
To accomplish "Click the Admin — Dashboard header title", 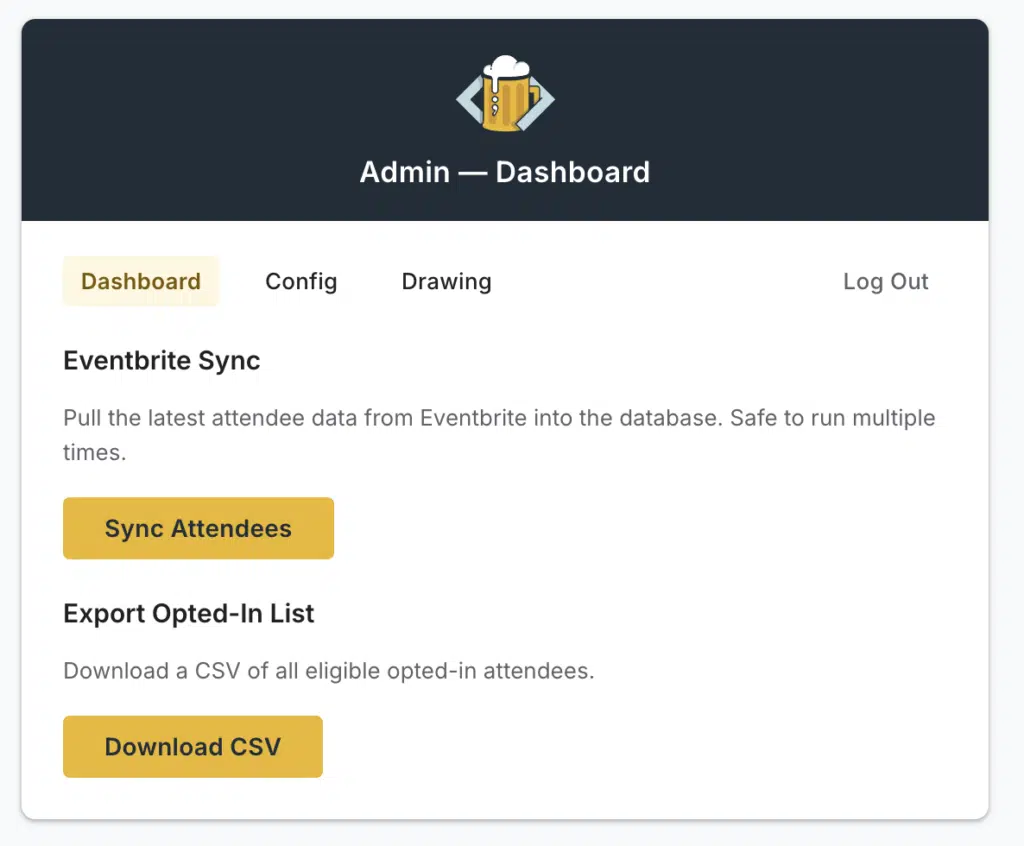I will click(x=505, y=172).
